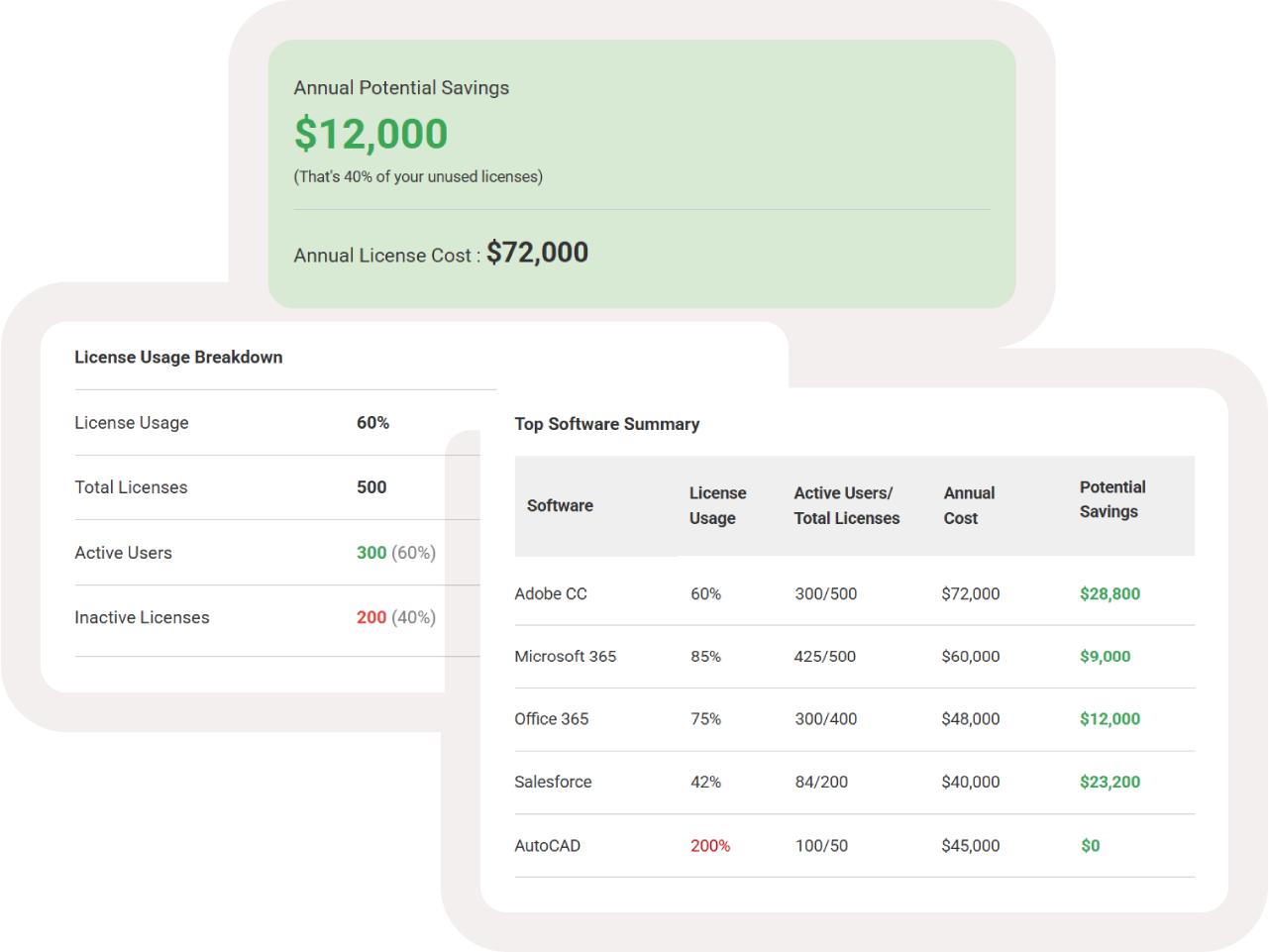Select the Office 365 row name

552,719
